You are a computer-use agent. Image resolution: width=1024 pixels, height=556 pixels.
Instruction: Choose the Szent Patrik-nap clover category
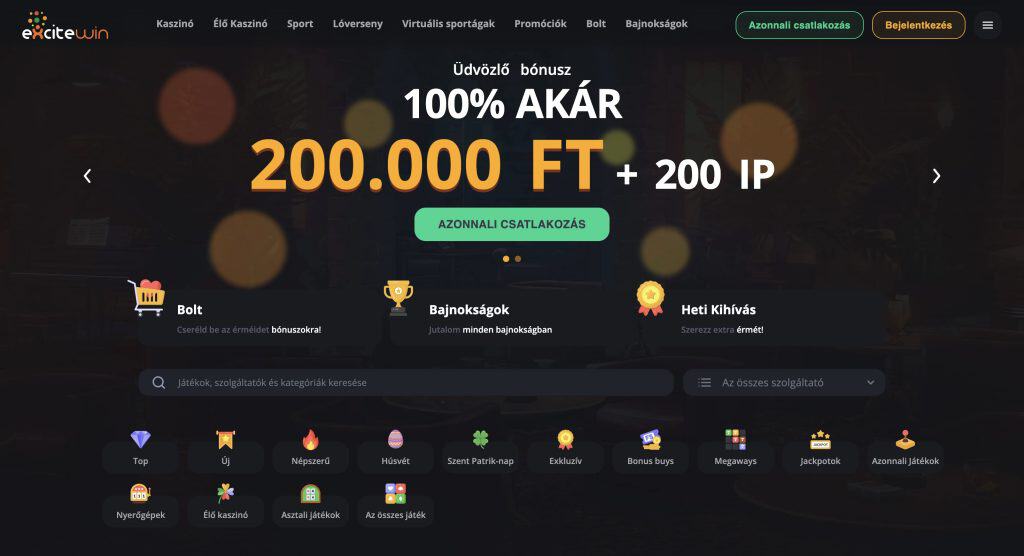coord(480,450)
